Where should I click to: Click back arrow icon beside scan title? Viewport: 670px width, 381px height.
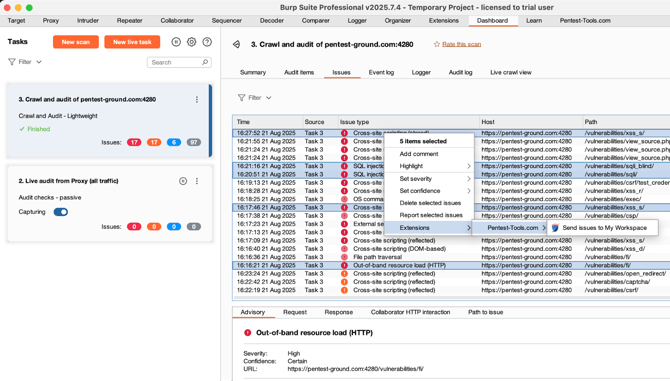pyautogui.click(x=236, y=44)
